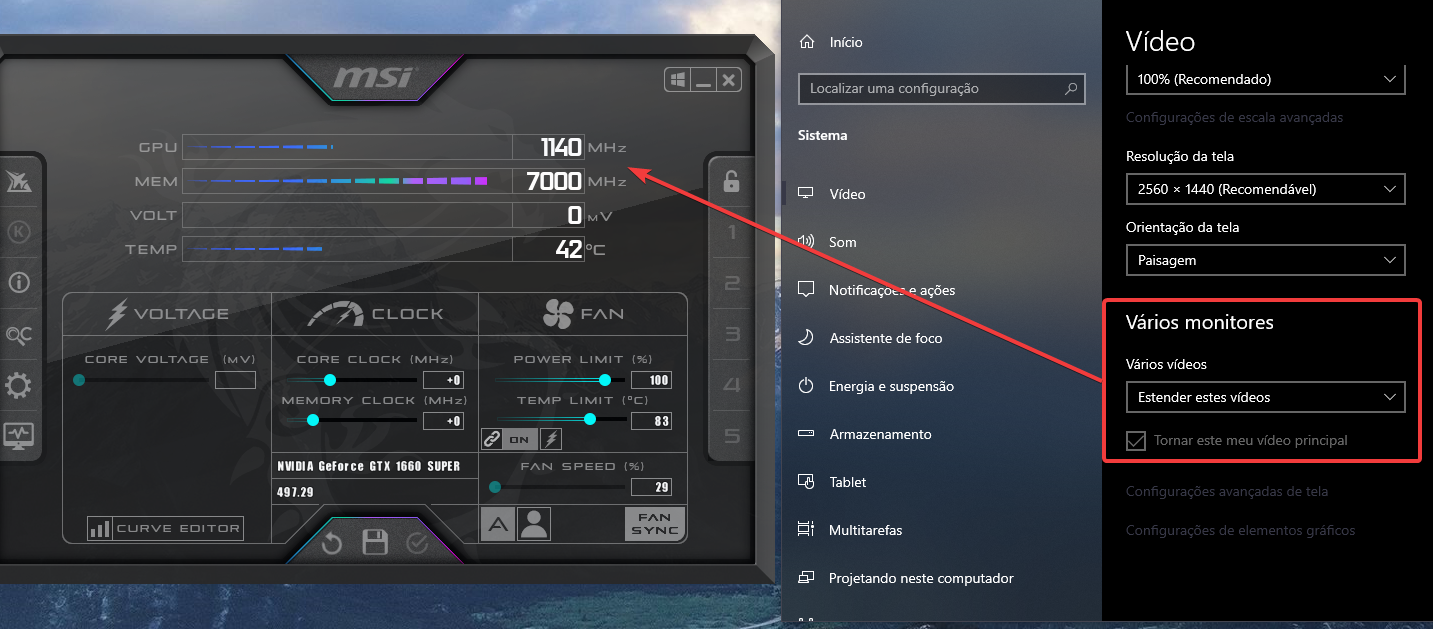The height and width of the screenshot is (629, 1433).
Task: Click the save profile floppy disk icon
Action: click(375, 543)
